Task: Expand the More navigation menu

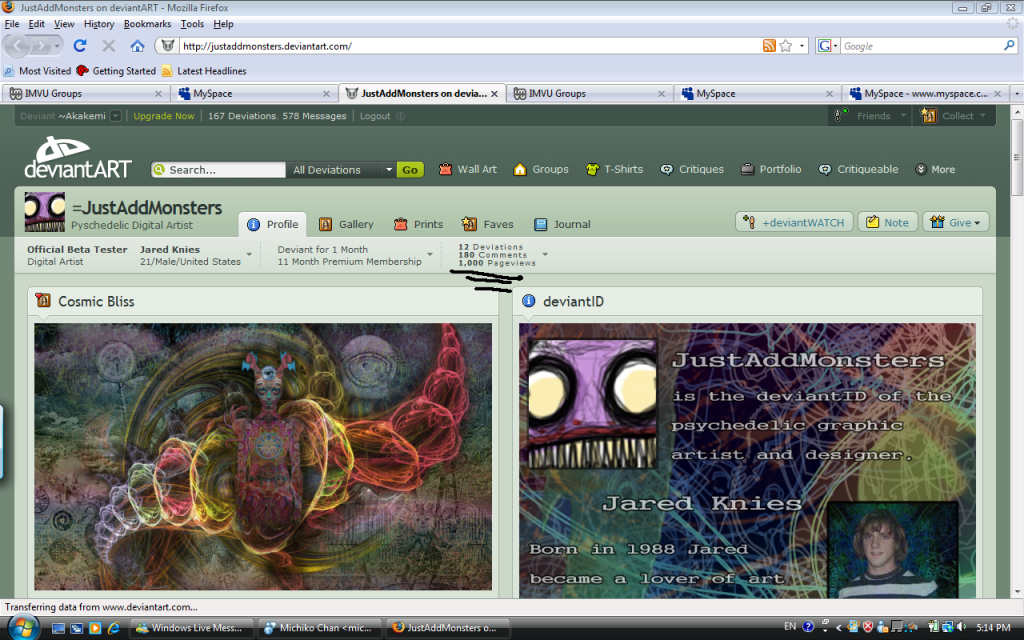Action: click(935, 169)
